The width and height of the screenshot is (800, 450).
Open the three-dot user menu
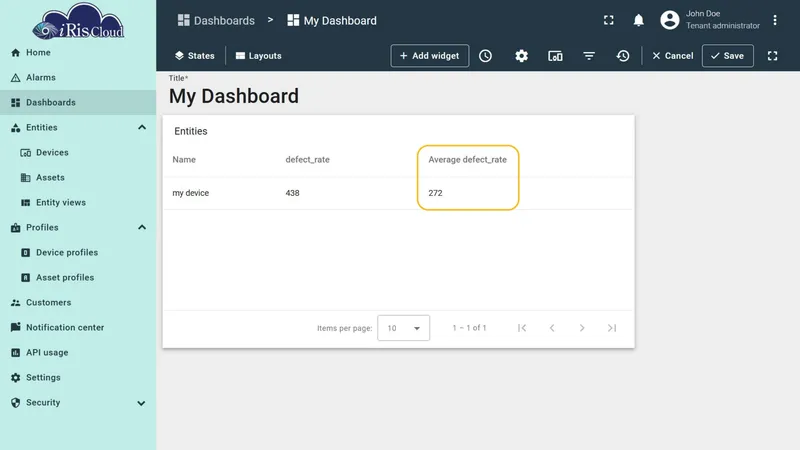tap(774, 20)
